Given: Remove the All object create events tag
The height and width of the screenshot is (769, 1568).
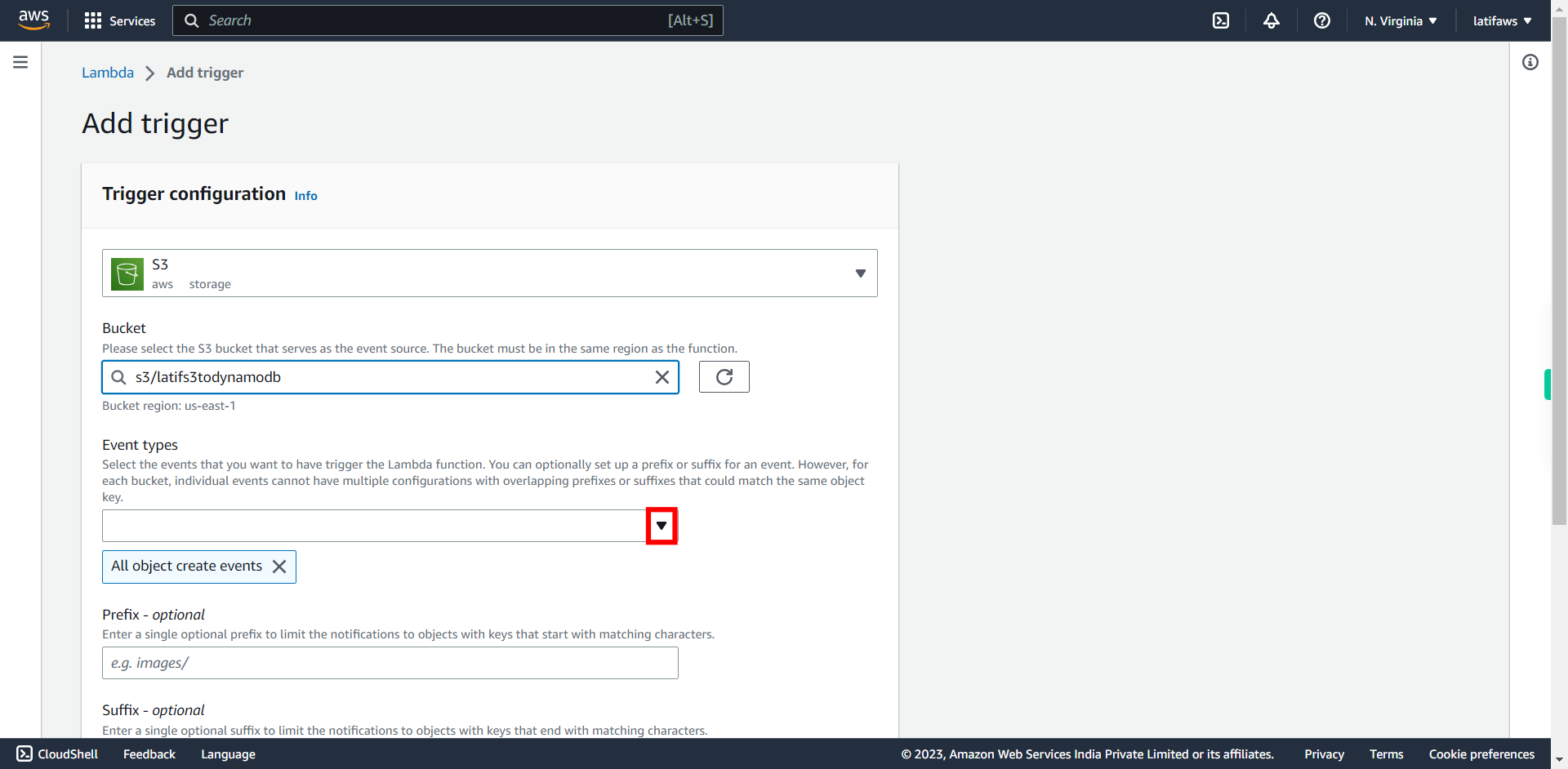Looking at the screenshot, I should [x=279, y=567].
